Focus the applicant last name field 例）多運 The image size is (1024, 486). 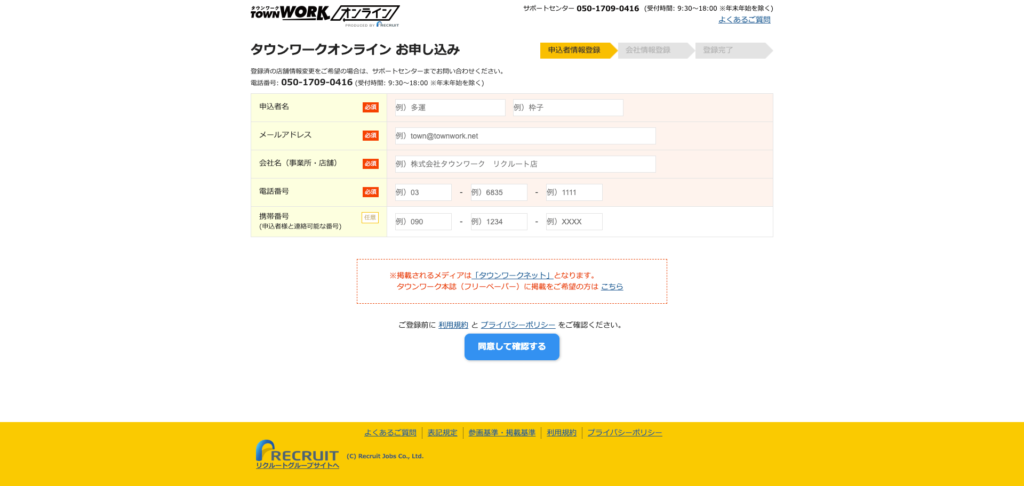(x=450, y=108)
